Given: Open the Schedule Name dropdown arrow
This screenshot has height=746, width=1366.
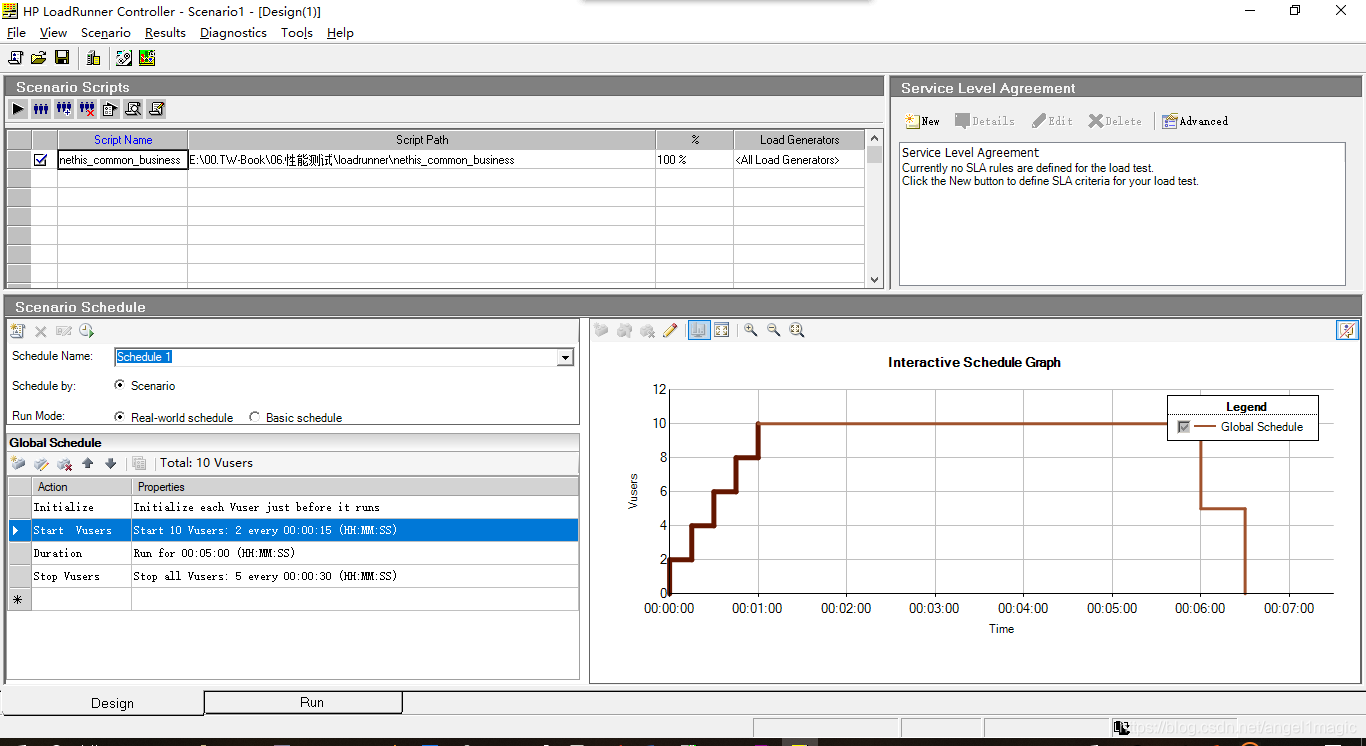Looking at the screenshot, I should 566,357.
